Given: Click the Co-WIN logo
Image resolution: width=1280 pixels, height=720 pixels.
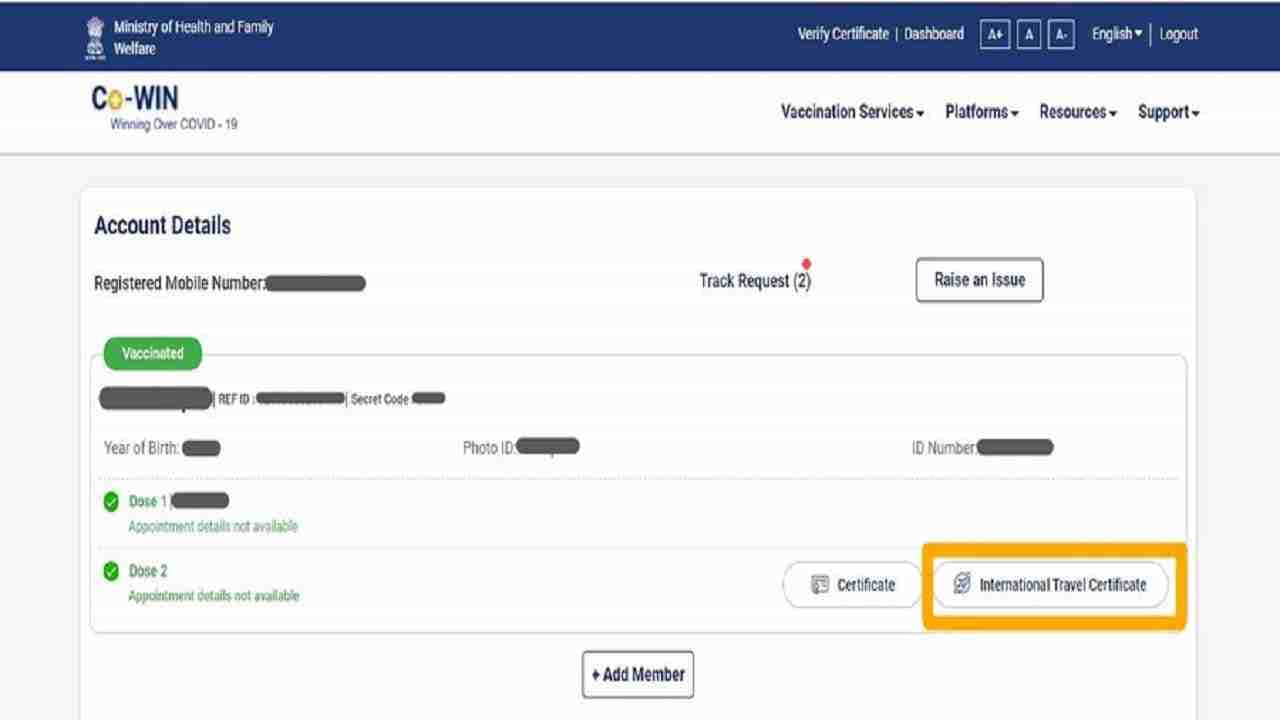Looking at the screenshot, I should [x=135, y=100].
